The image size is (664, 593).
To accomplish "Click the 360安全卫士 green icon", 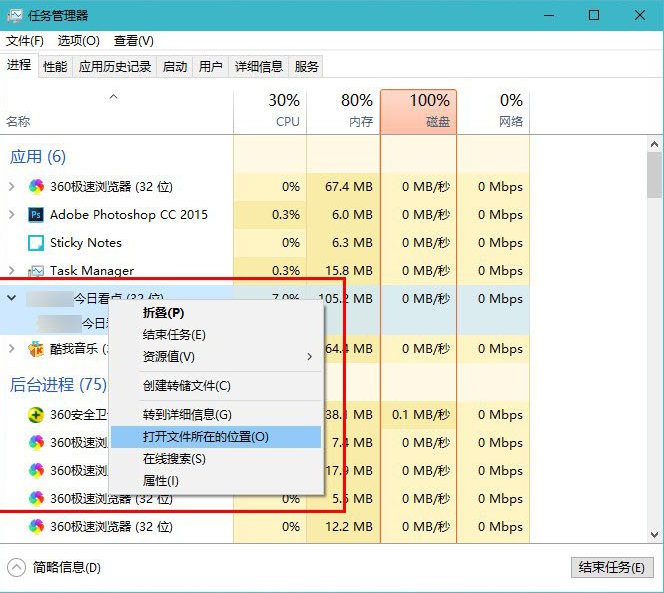I will tap(36, 415).
